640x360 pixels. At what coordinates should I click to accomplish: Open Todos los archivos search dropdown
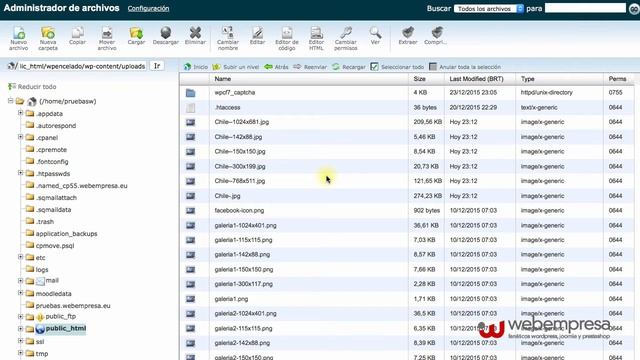(x=489, y=9)
